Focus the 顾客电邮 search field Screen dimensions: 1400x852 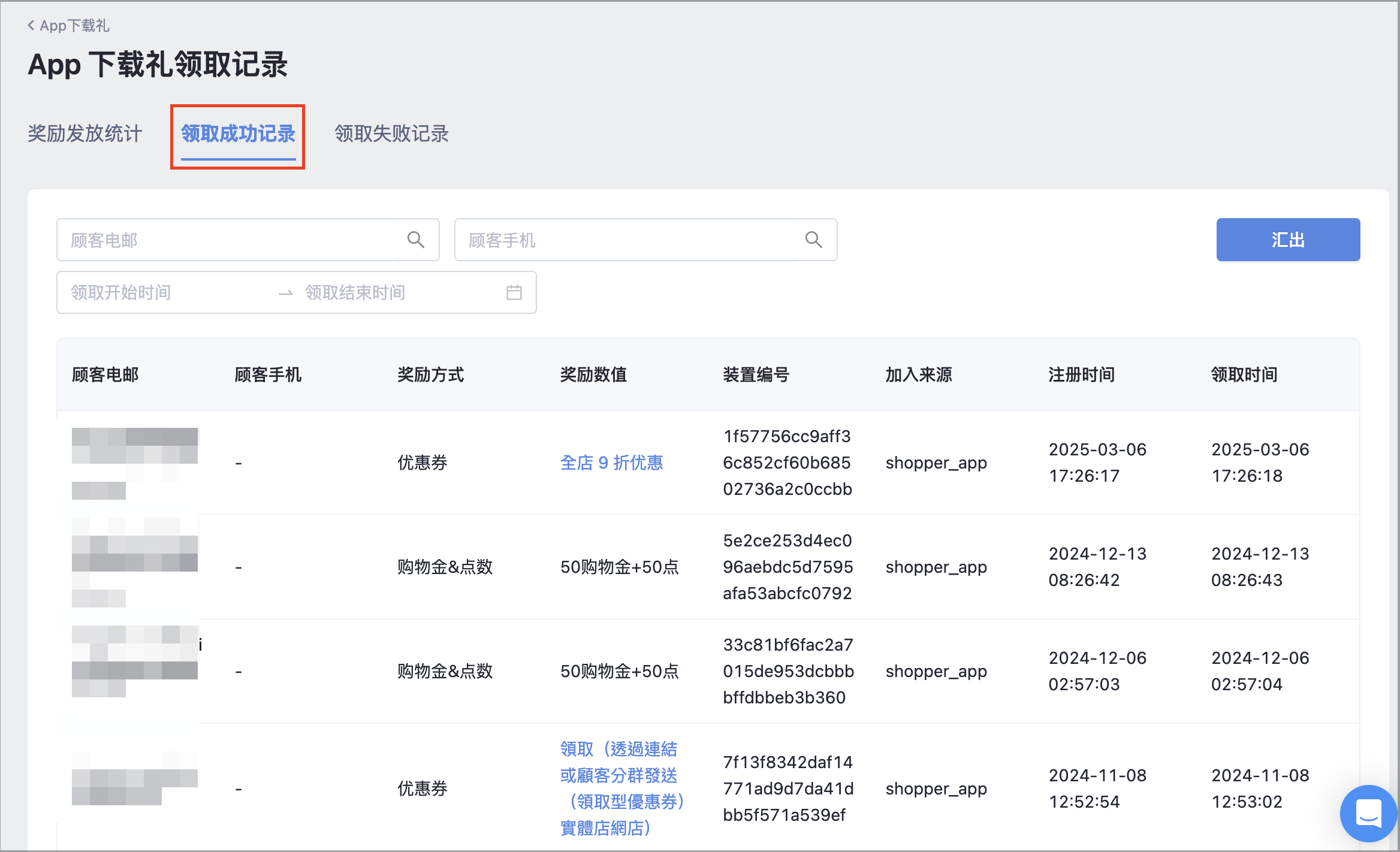click(248, 240)
